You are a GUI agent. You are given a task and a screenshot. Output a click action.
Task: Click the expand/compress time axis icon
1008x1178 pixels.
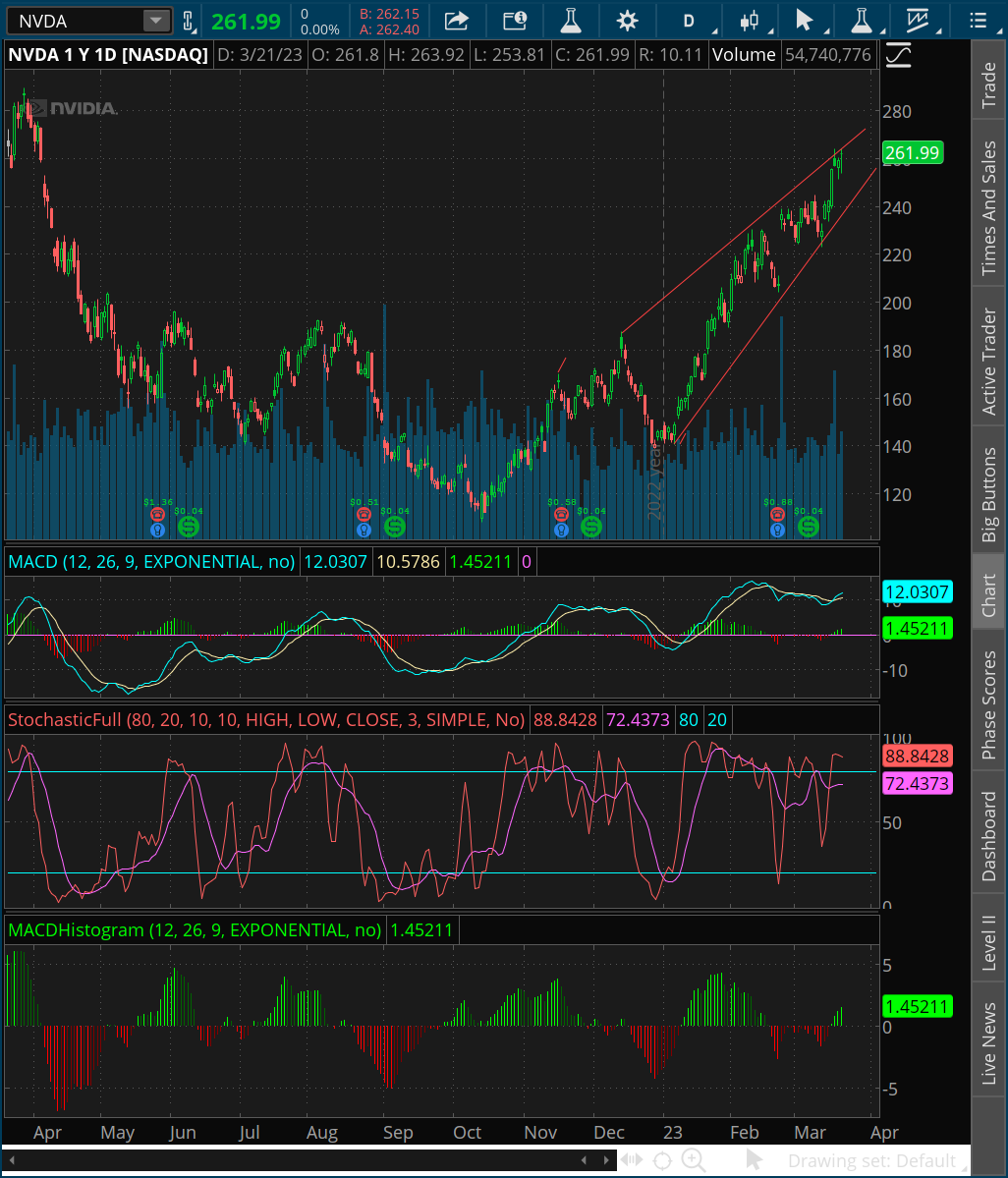632,1160
